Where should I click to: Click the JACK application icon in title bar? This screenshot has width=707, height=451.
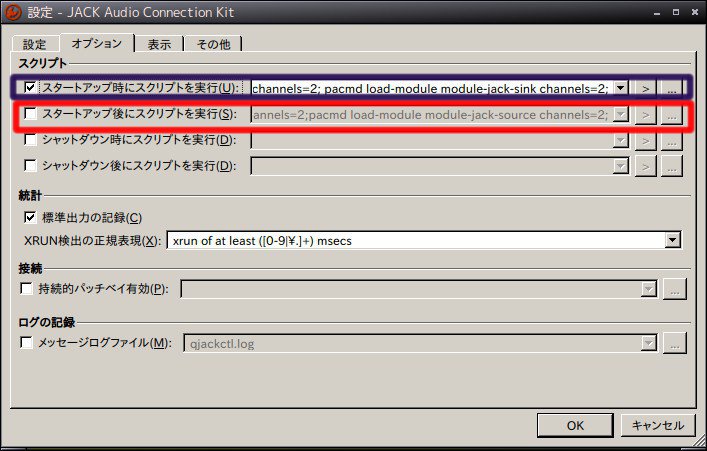(x=13, y=12)
